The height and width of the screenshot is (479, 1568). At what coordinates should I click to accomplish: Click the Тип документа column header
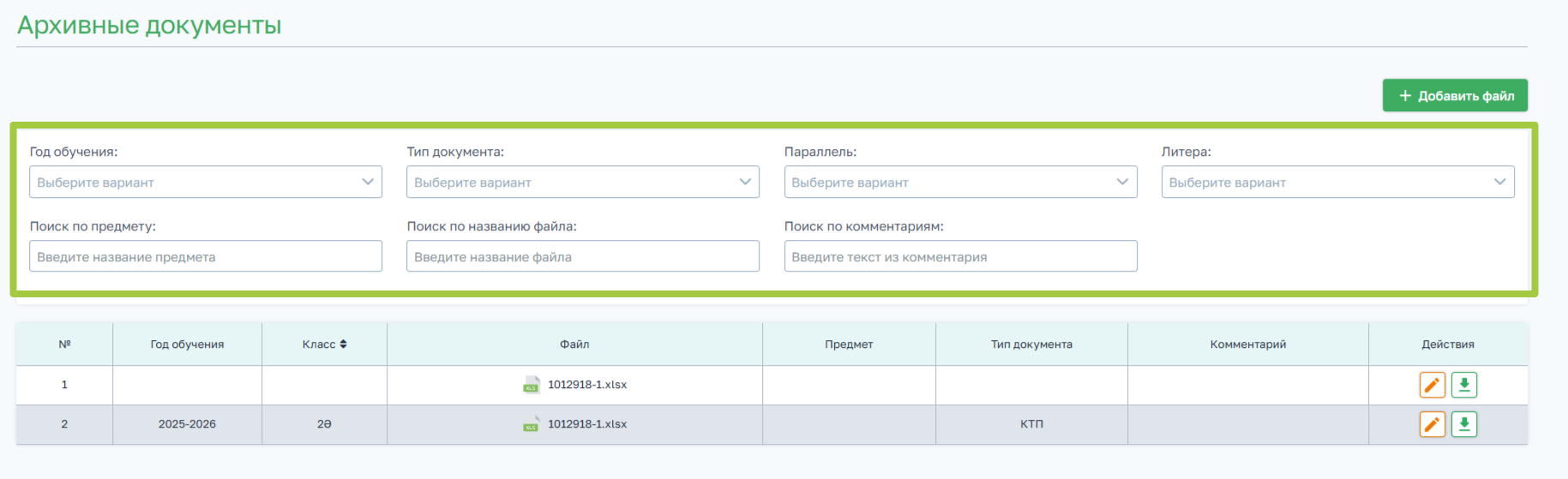pyautogui.click(x=1031, y=344)
